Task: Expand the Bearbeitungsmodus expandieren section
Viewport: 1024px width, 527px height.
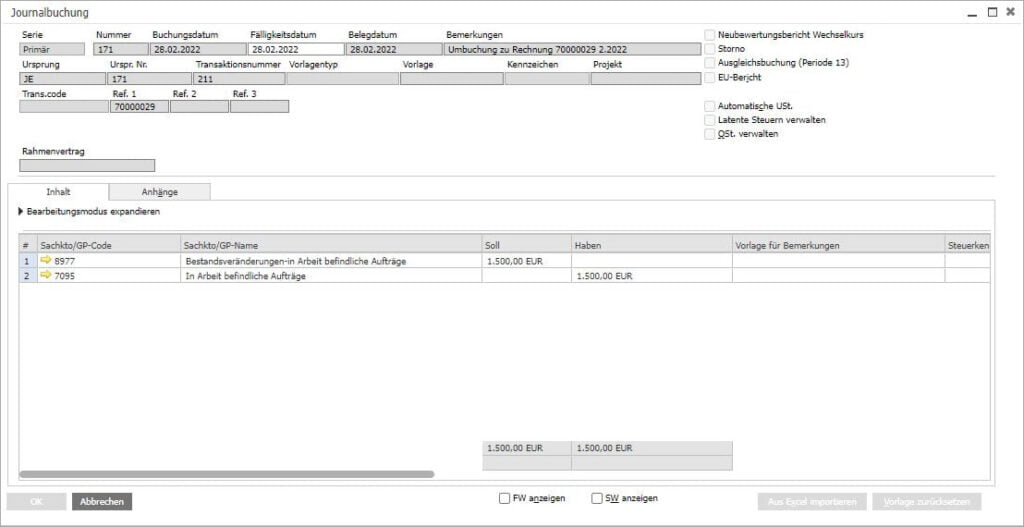Action: point(22,212)
